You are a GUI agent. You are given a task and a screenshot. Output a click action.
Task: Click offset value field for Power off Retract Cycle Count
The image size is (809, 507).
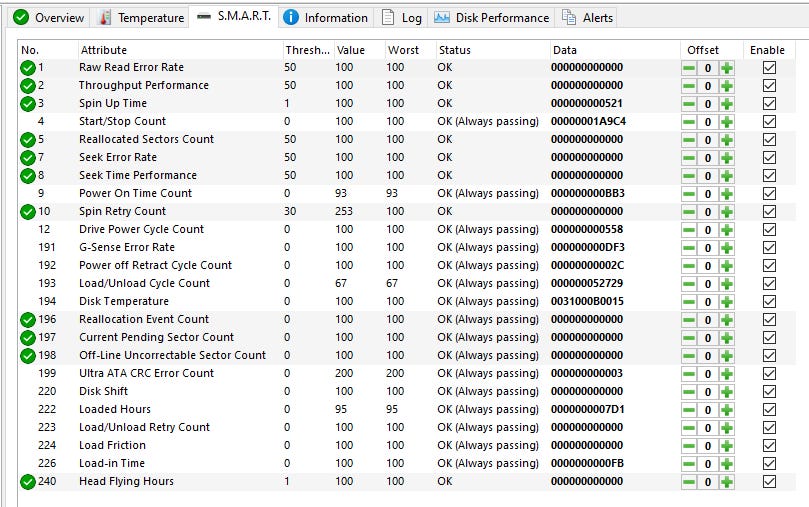[708, 266]
